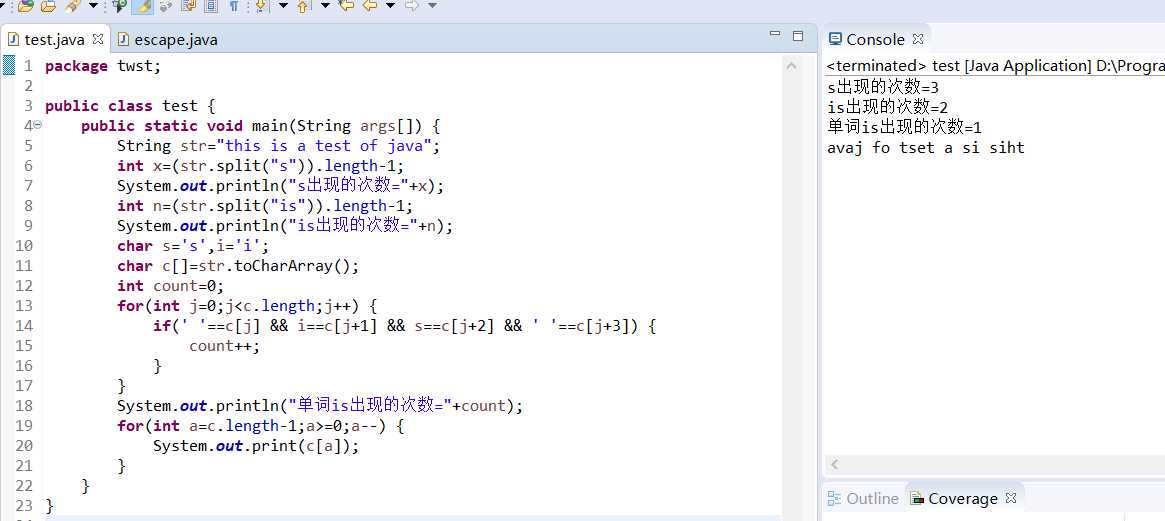Open the Forward history dropdown arrow

(x=432, y=6)
